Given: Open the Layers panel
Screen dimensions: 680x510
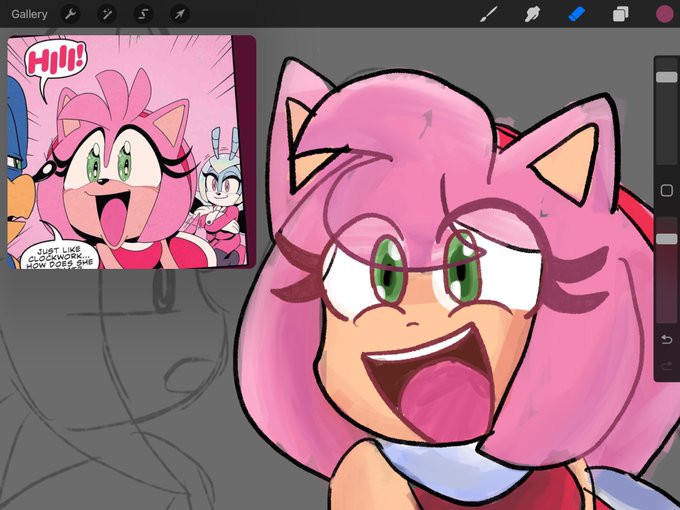Looking at the screenshot, I should click(621, 14).
